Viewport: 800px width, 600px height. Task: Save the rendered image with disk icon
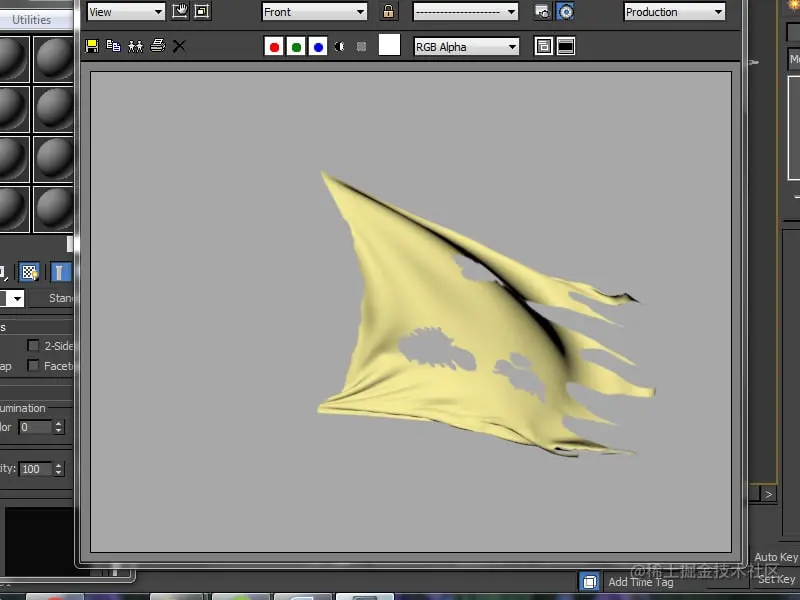pos(92,46)
